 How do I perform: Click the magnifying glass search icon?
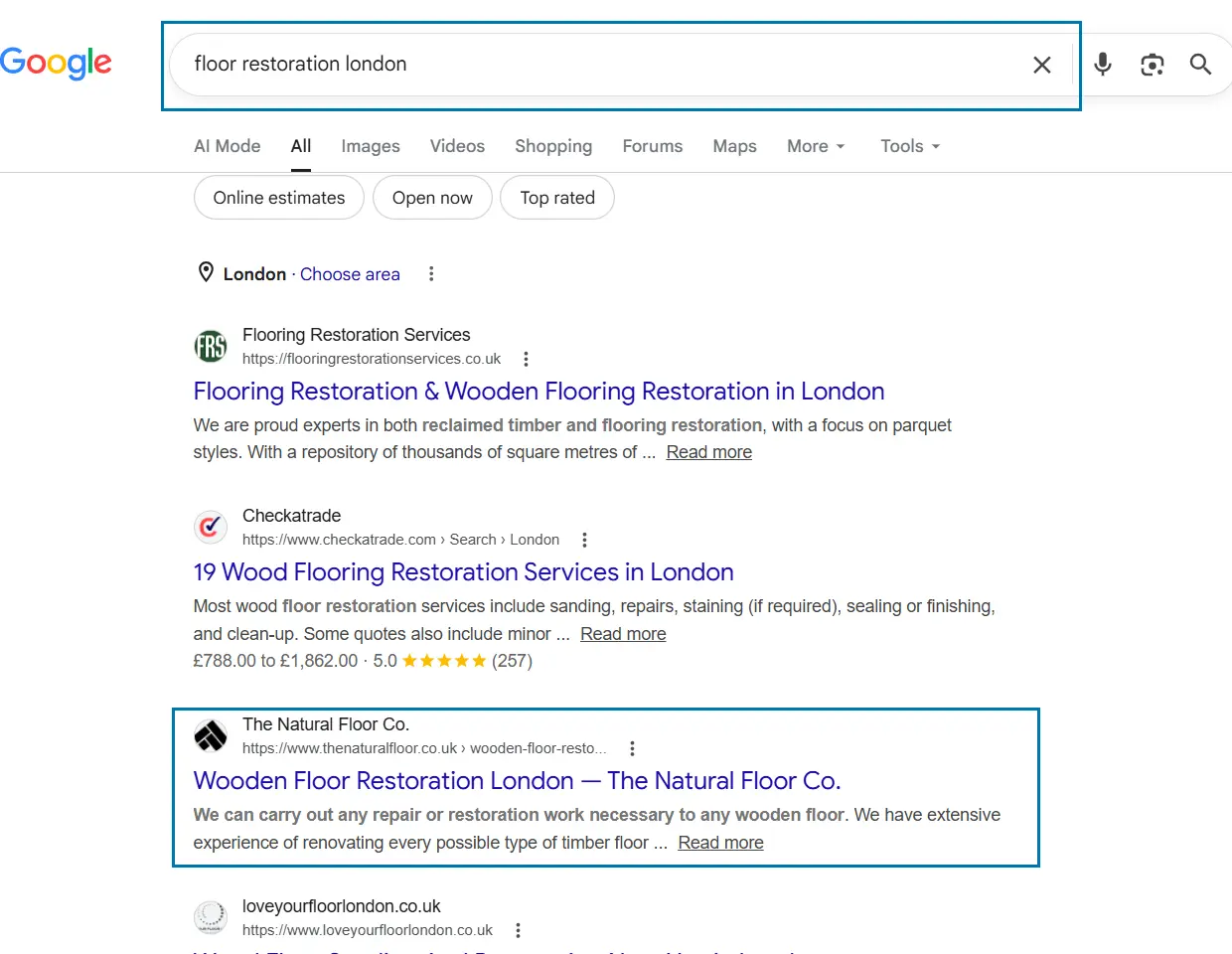[1200, 65]
